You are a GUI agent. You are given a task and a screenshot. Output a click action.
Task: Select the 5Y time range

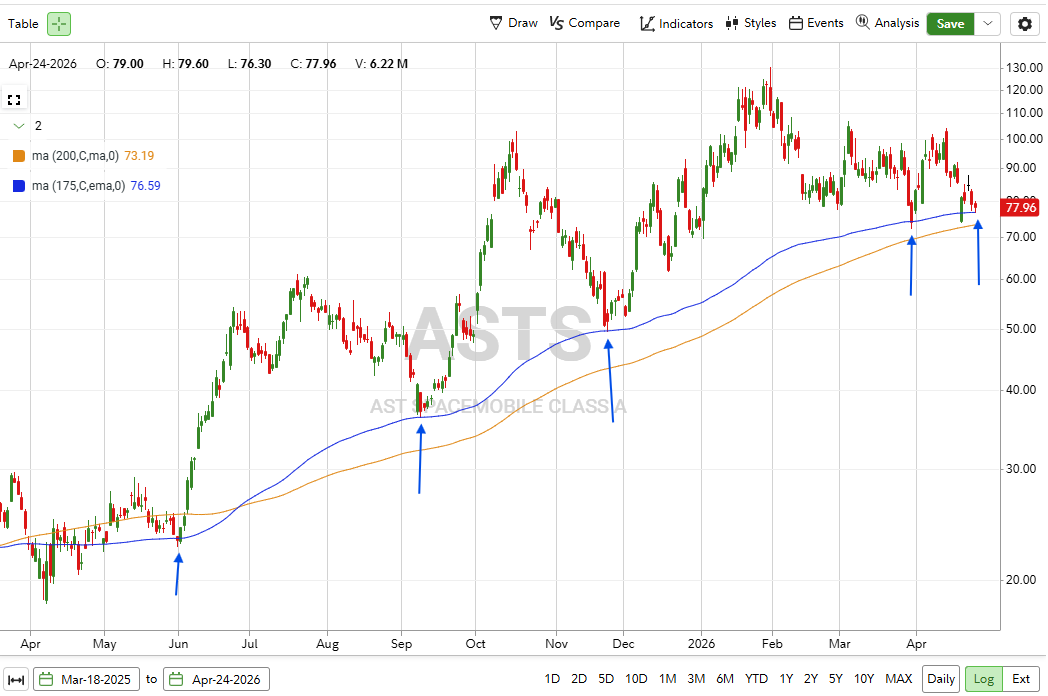click(835, 679)
